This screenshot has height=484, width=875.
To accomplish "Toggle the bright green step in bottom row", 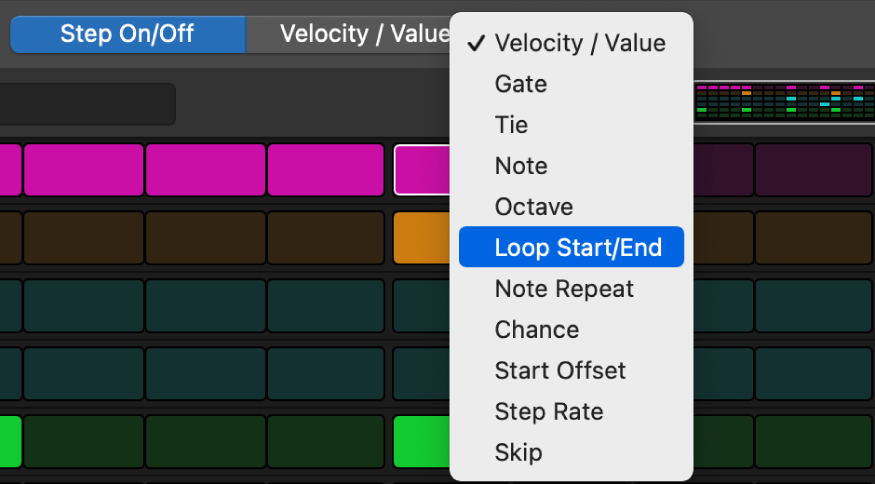I will (422, 442).
